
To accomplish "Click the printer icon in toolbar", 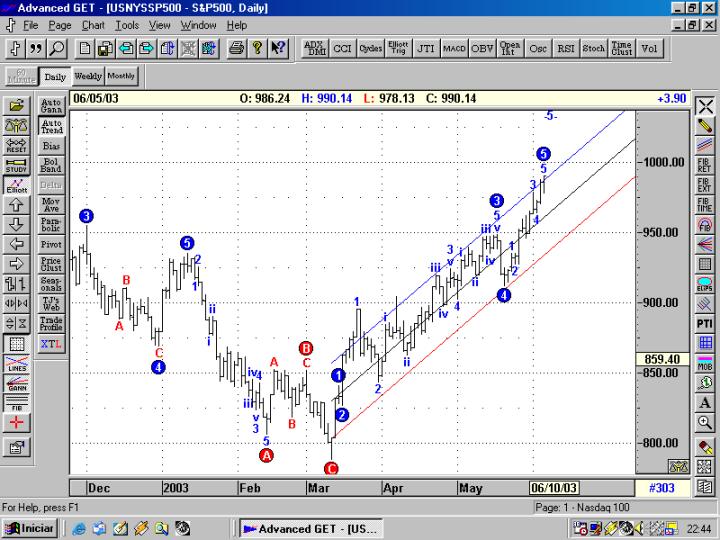I will 236,48.
